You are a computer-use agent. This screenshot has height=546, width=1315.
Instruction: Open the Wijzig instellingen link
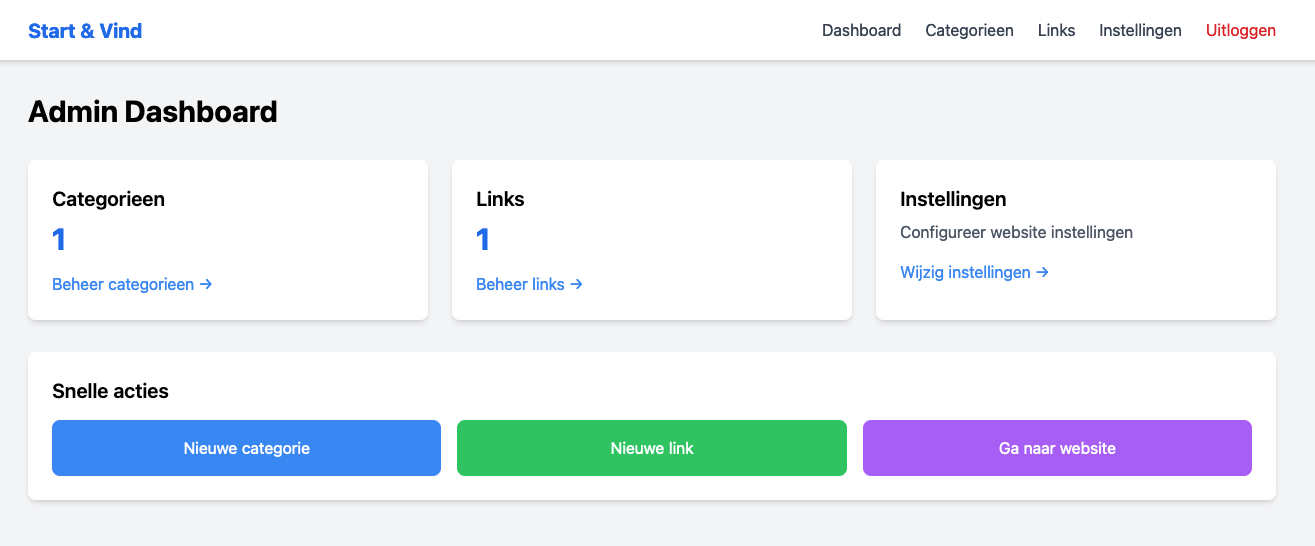click(974, 272)
